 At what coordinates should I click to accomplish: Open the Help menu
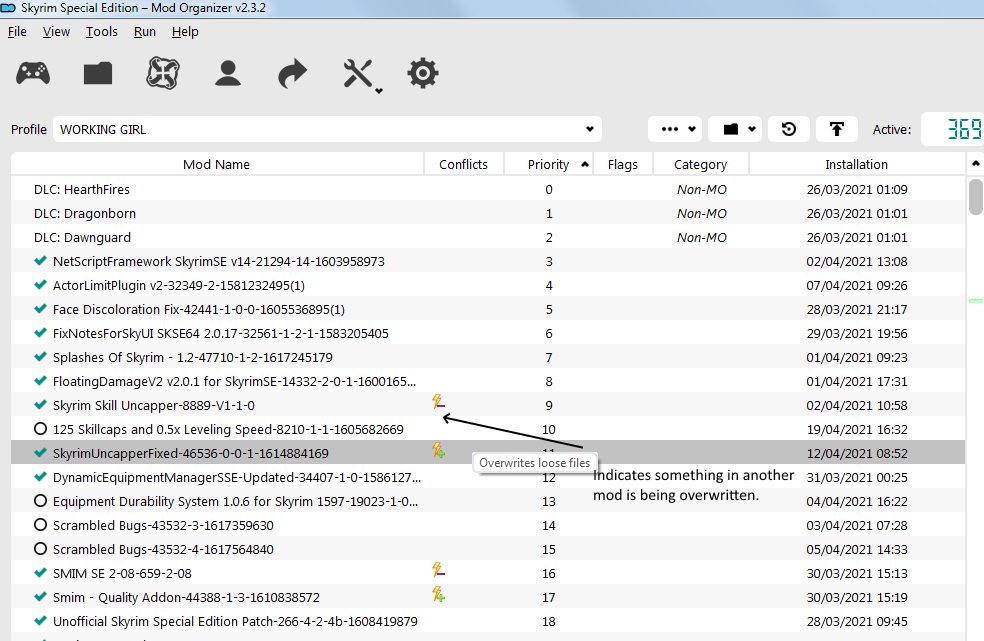[x=185, y=31]
